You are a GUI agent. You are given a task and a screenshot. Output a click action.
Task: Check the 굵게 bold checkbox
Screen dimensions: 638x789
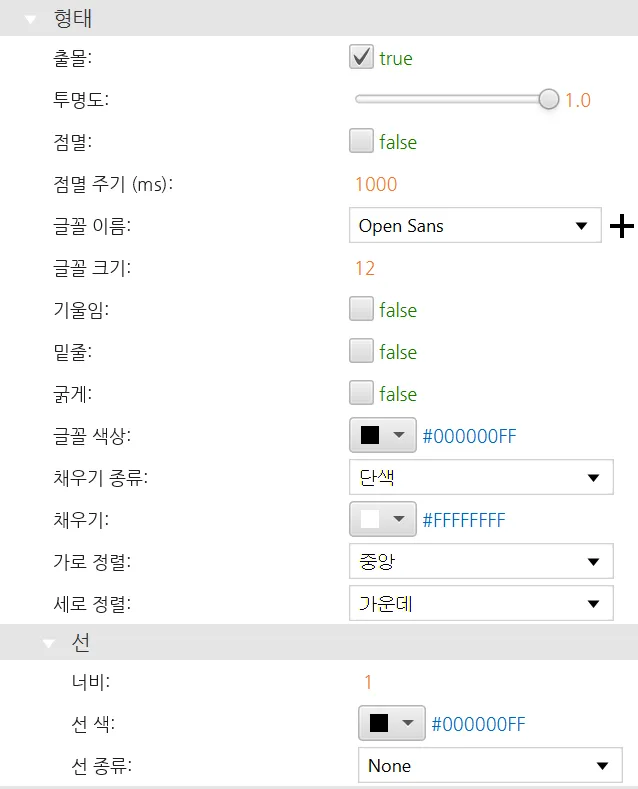click(x=361, y=394)
